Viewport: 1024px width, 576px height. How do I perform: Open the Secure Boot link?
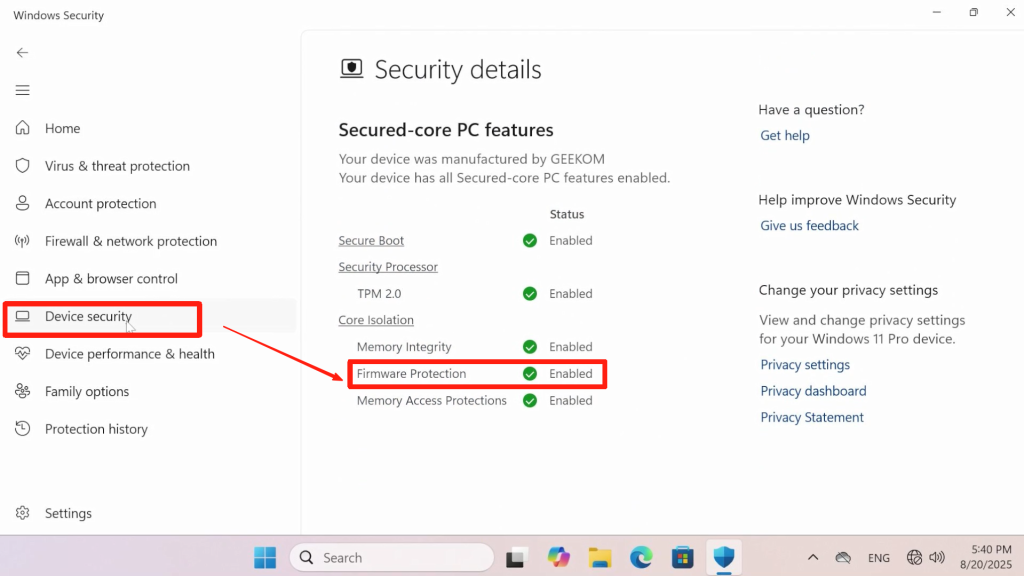point(371,240)
